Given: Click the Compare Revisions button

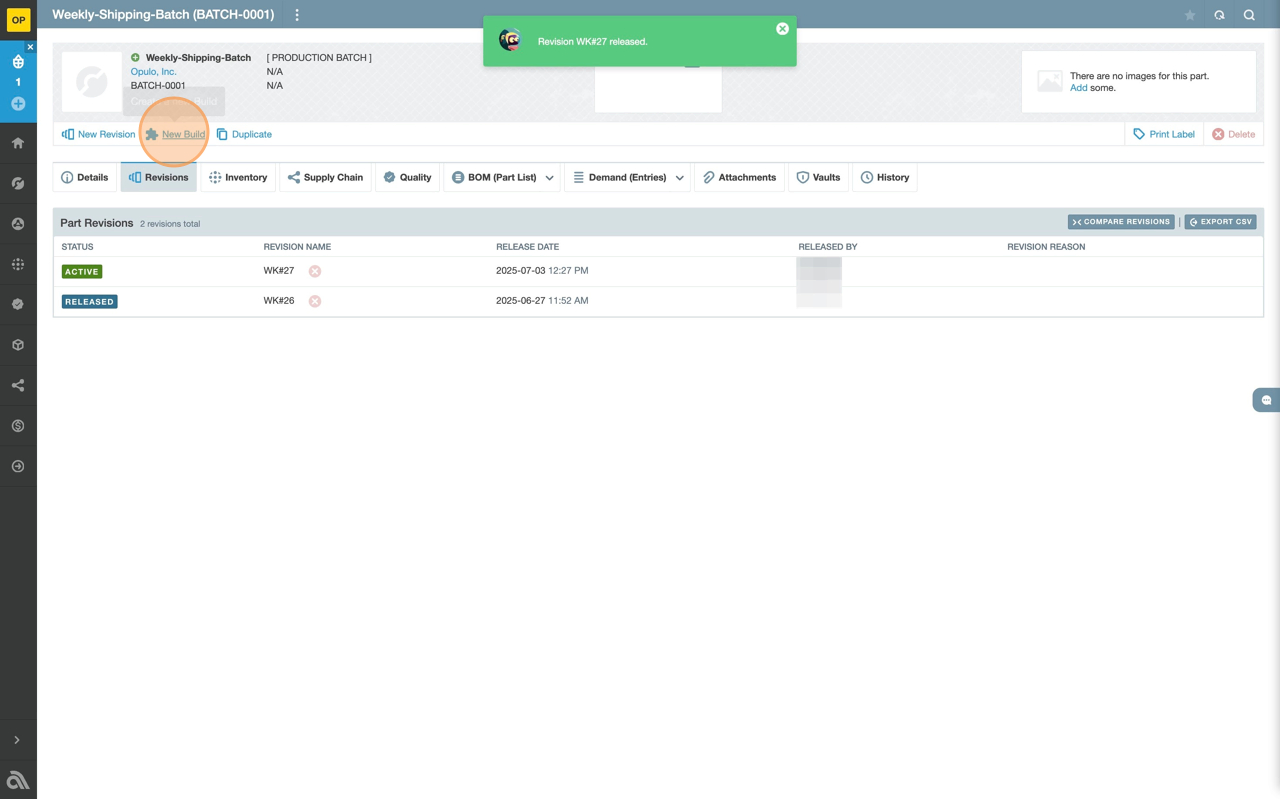Looking at the screenshot, I should tap(1120, 222).
